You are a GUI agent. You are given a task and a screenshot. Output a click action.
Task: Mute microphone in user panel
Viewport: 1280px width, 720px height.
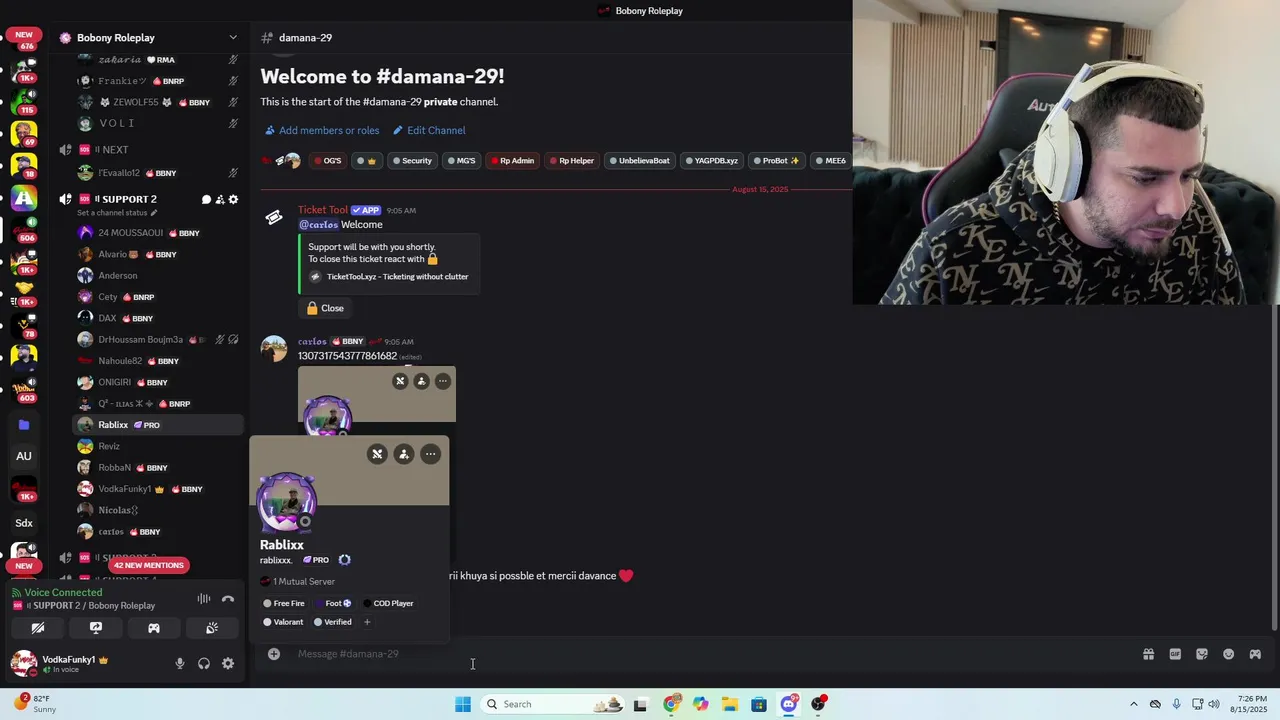tap(180, 663)
